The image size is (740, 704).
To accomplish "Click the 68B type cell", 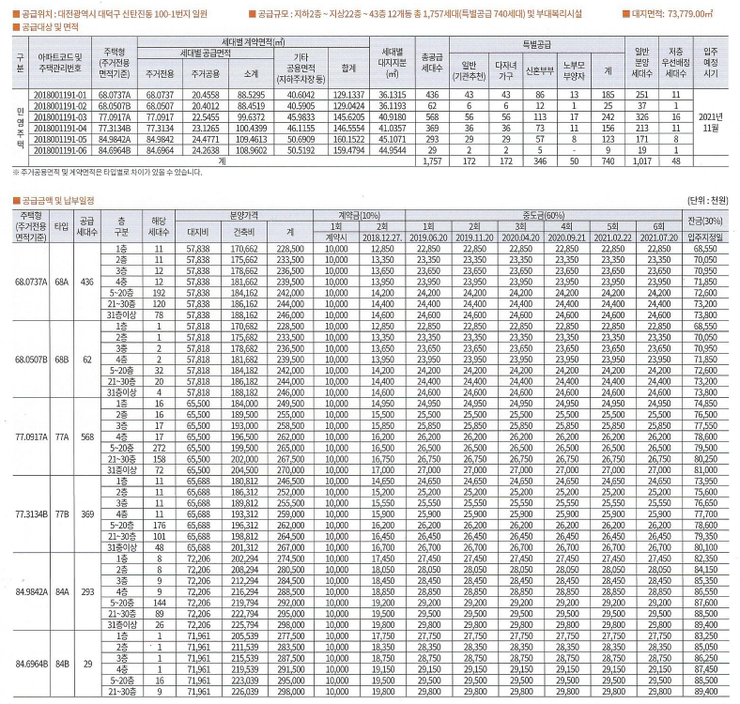I will (61, 360).
